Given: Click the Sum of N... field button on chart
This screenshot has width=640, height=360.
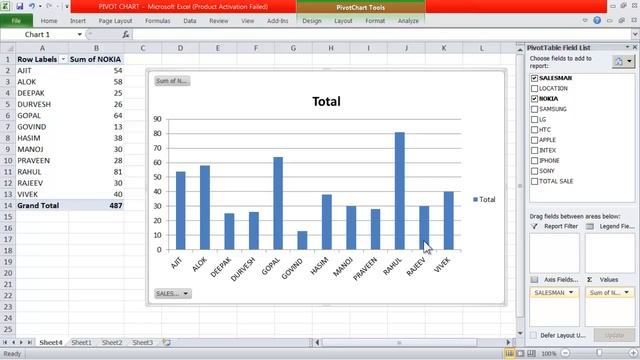Looking at the screenshot, I should (172, 81).
